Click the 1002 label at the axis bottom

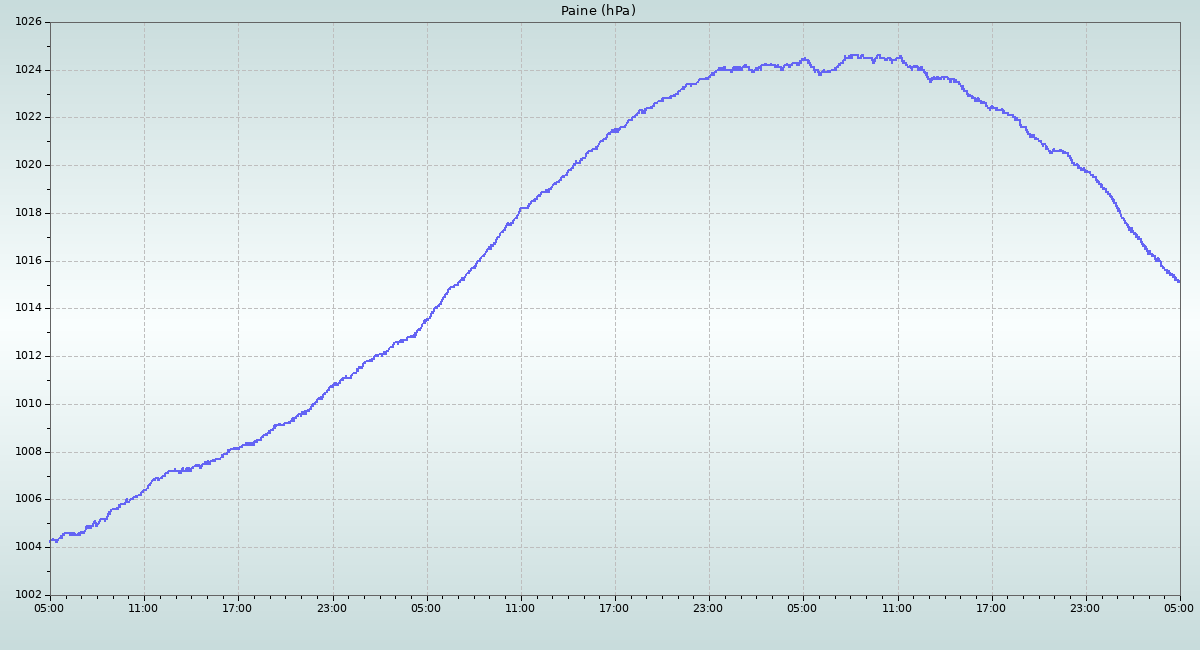point(28,595)
